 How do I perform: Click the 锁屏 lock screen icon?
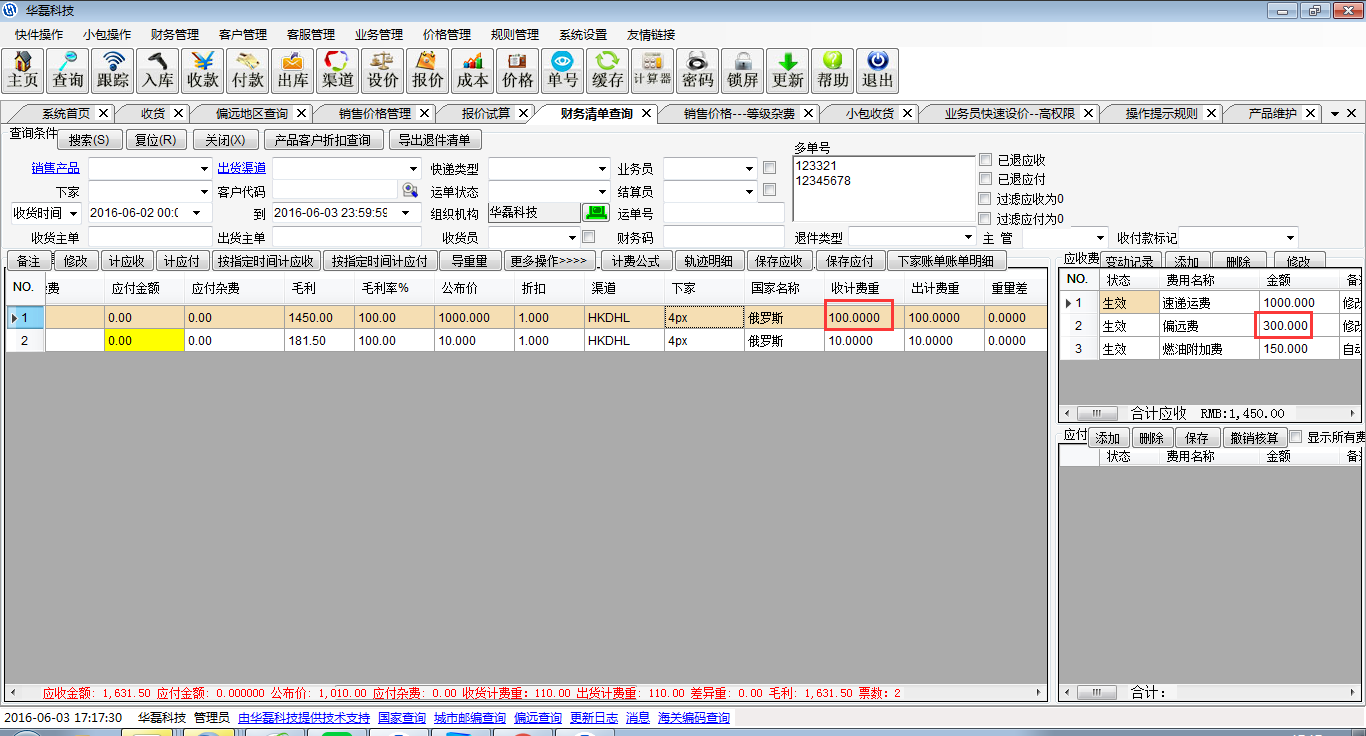742,70
